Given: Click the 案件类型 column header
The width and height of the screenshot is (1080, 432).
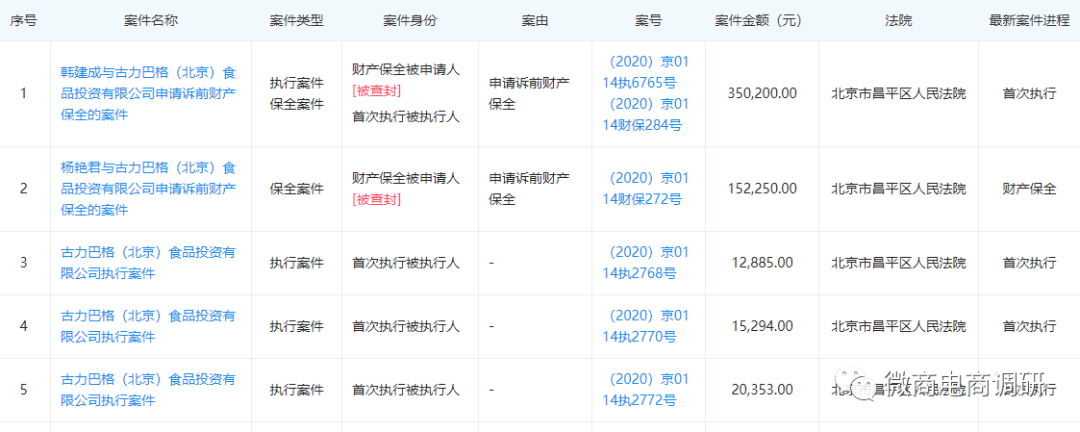Looking at the screenshot, I should click(295, 20).
